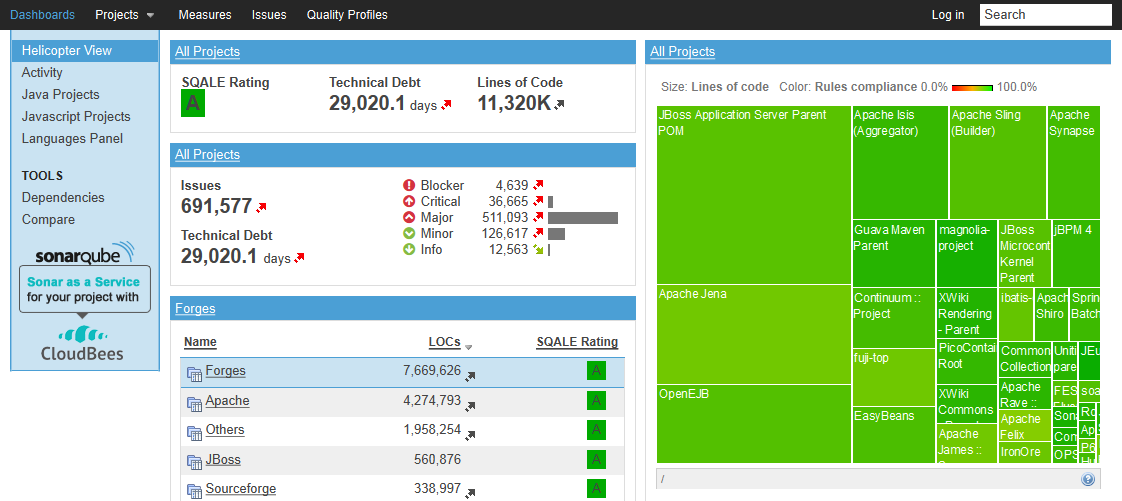Click the green SQALE Rating A badge

coord(193,104)
